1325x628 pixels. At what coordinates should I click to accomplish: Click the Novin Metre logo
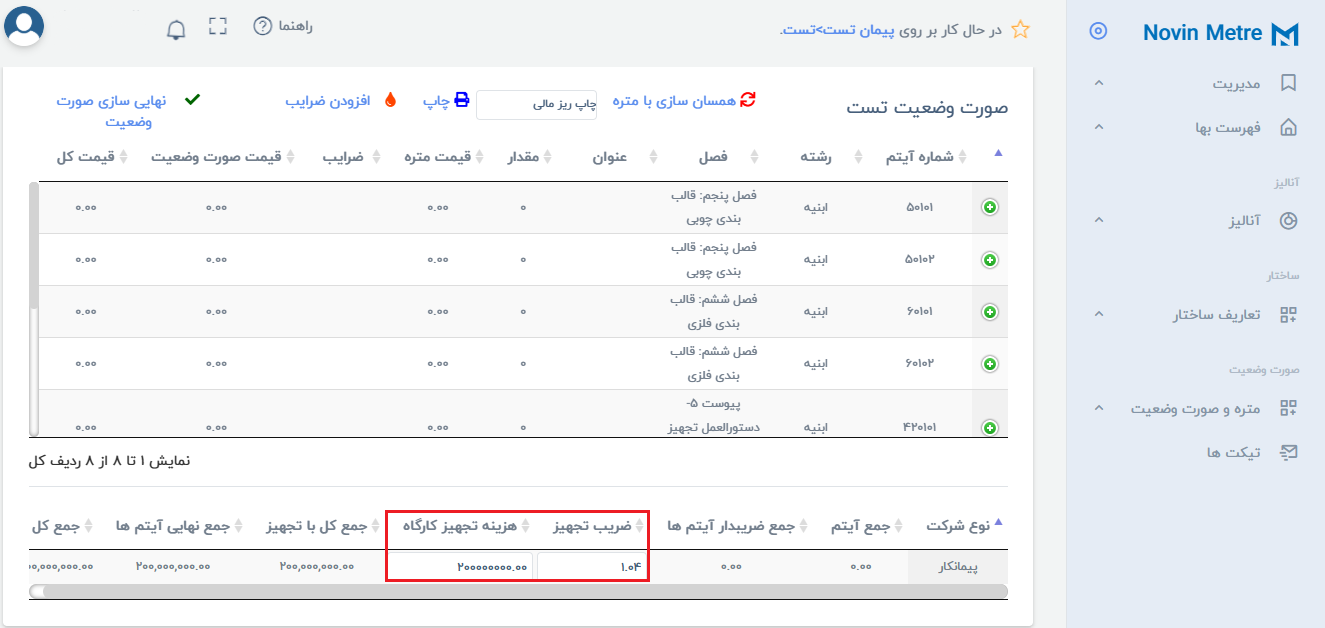(1220, 33)
